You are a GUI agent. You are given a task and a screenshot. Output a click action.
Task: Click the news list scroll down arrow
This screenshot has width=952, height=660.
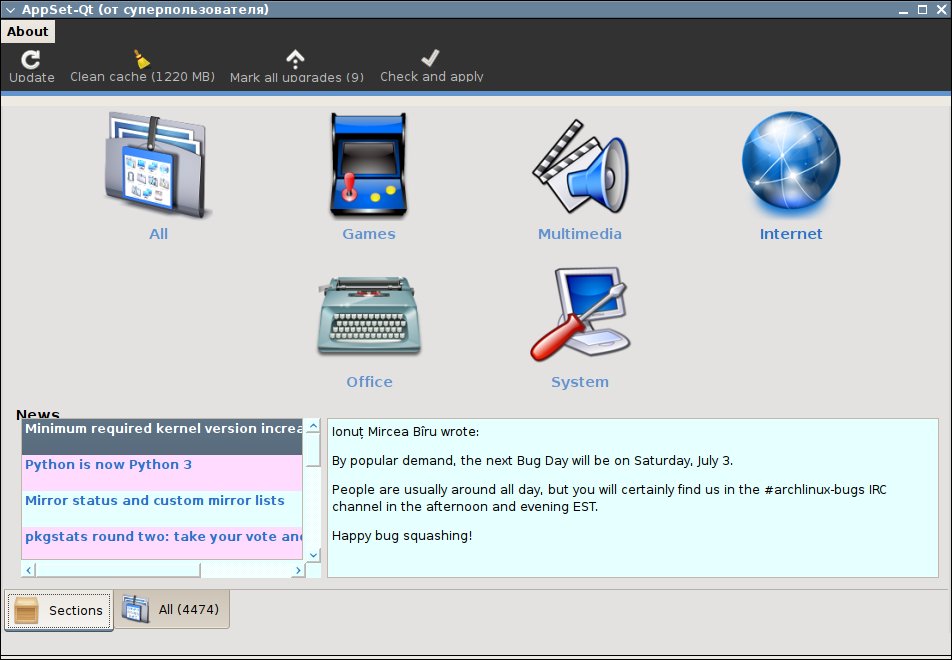pyautogui.click(x=313, y=554)
